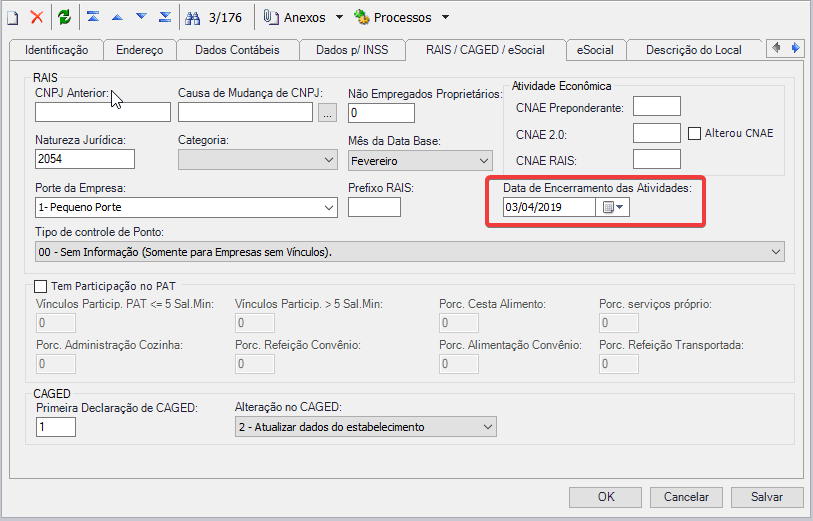Click the ellipsis button beside Causa de Mudança
The image size is (813, 521).
click(327, 112)
